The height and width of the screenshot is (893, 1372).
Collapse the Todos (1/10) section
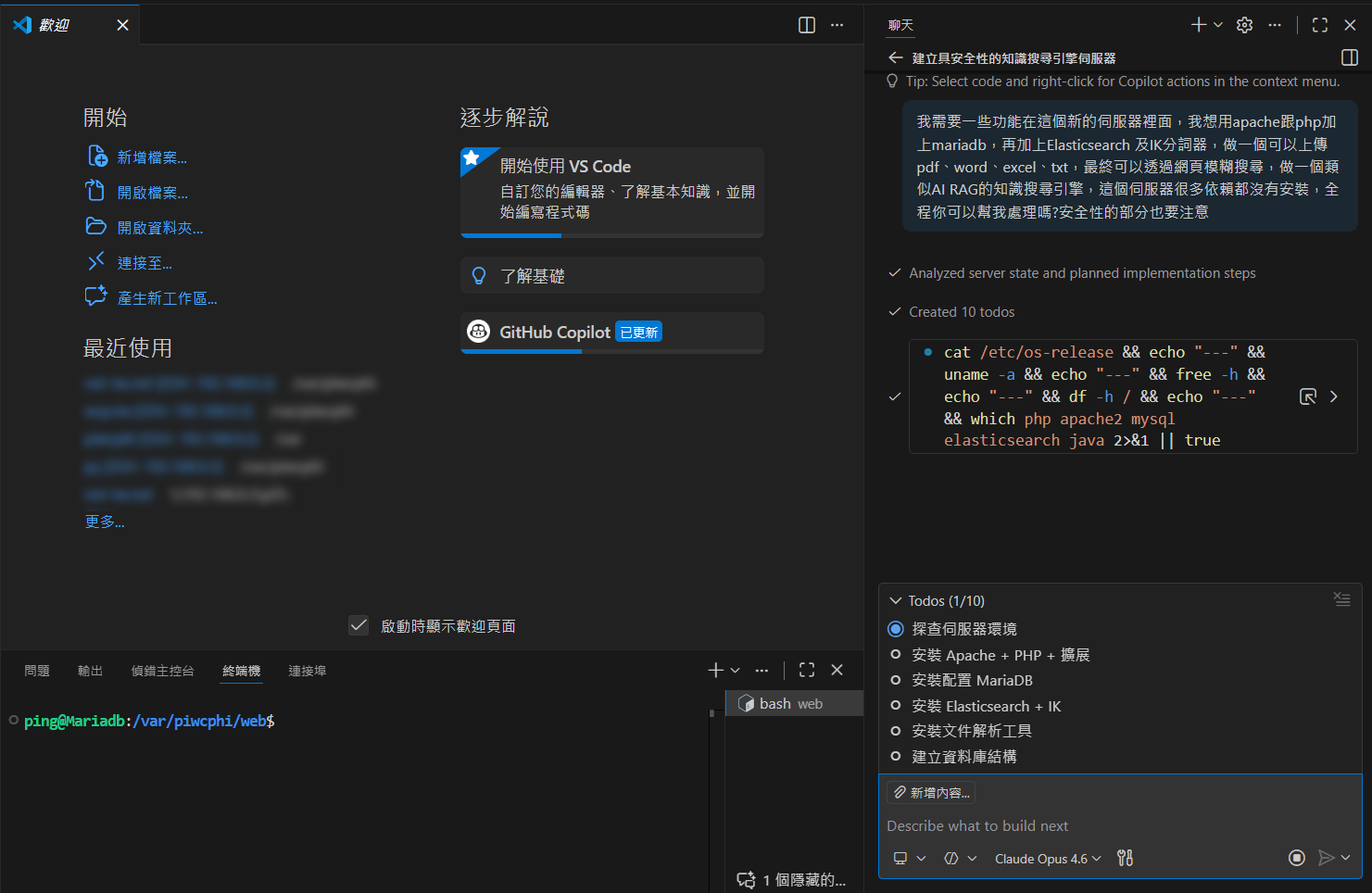[896, 600]
